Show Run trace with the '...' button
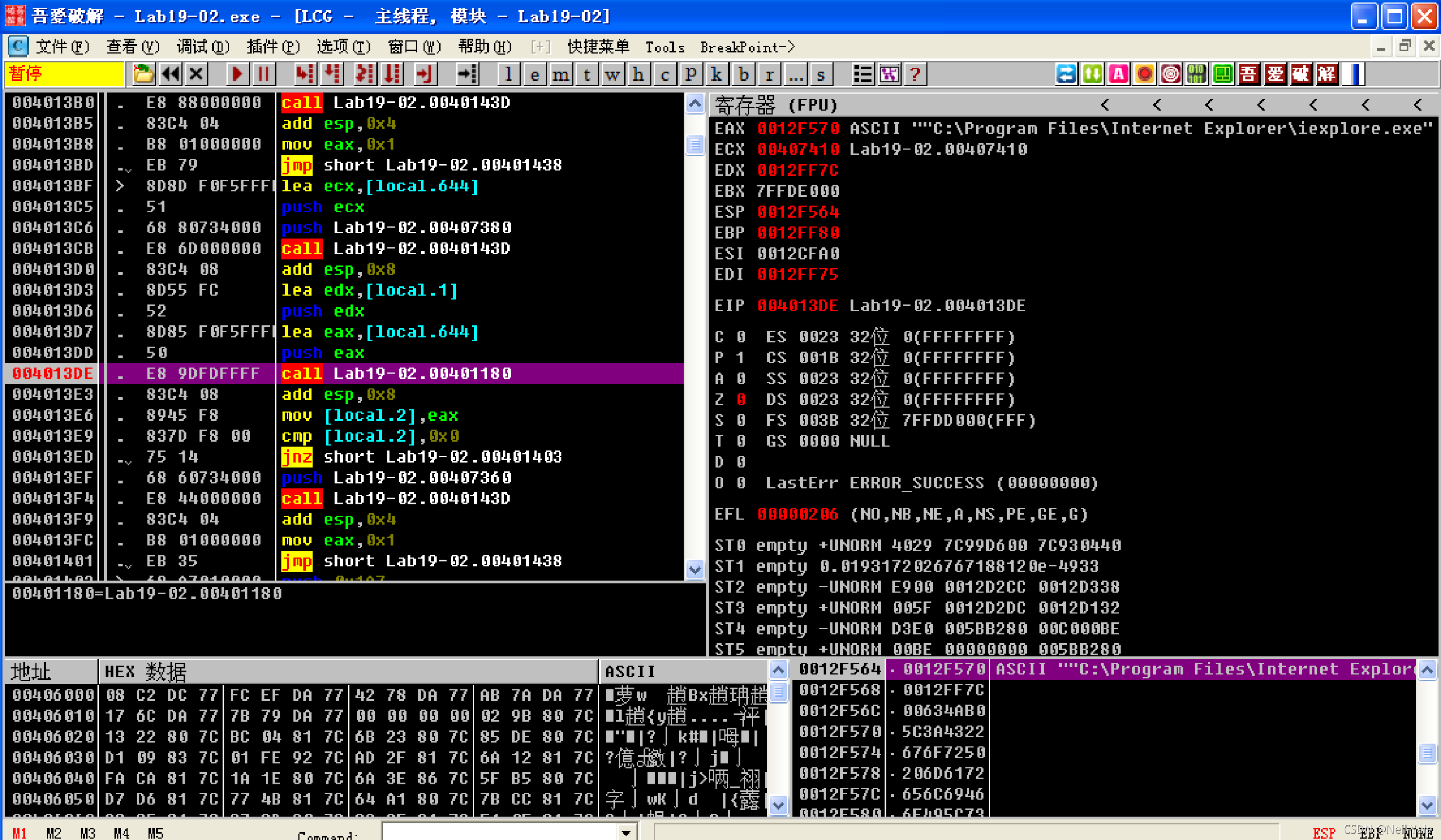Image resolution: width=1441 pixels, height=840 pixels. tap(795, 74)
